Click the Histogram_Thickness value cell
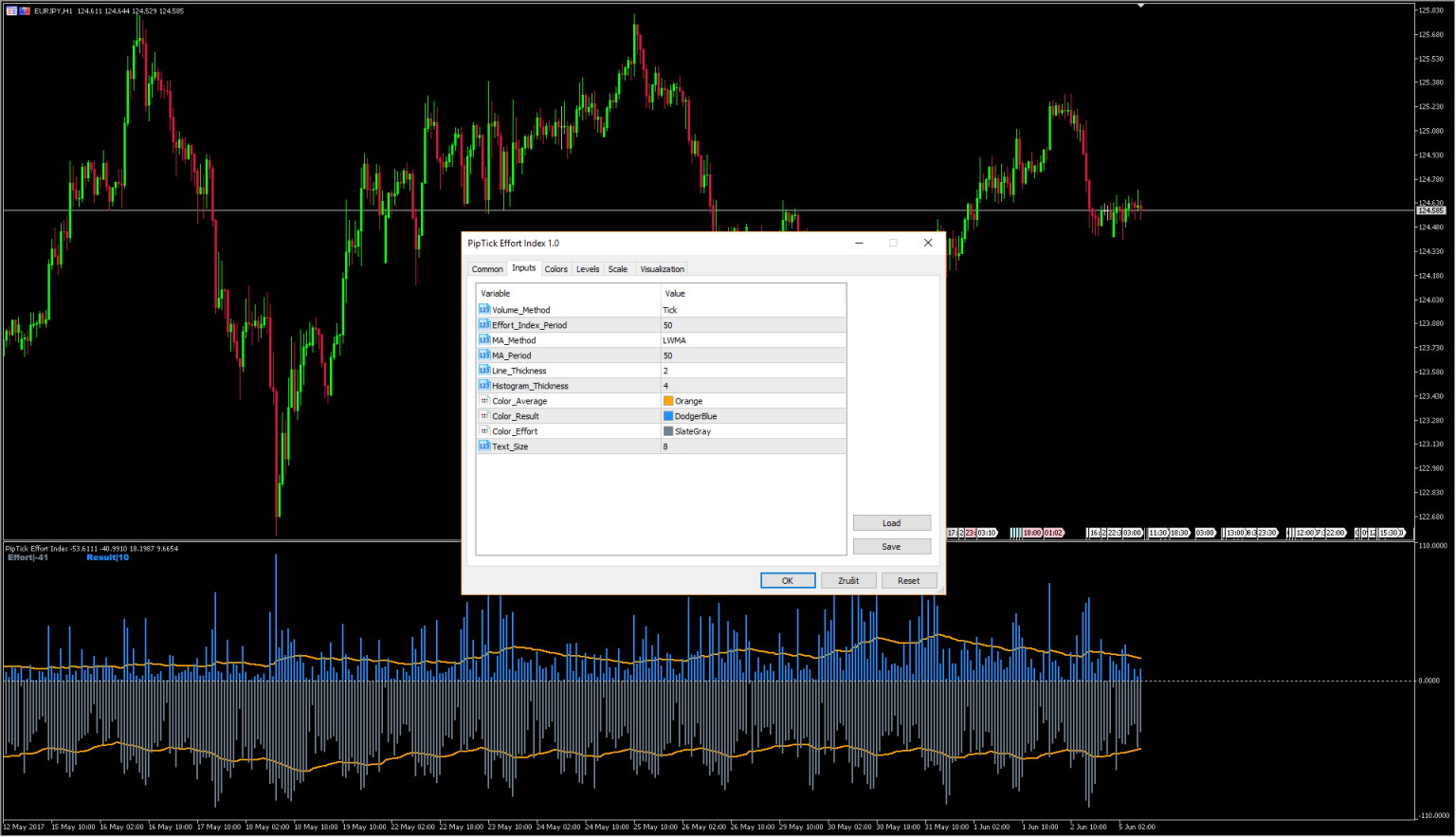This screenshot has height=837, width=1456. click(x=753, y=386)
